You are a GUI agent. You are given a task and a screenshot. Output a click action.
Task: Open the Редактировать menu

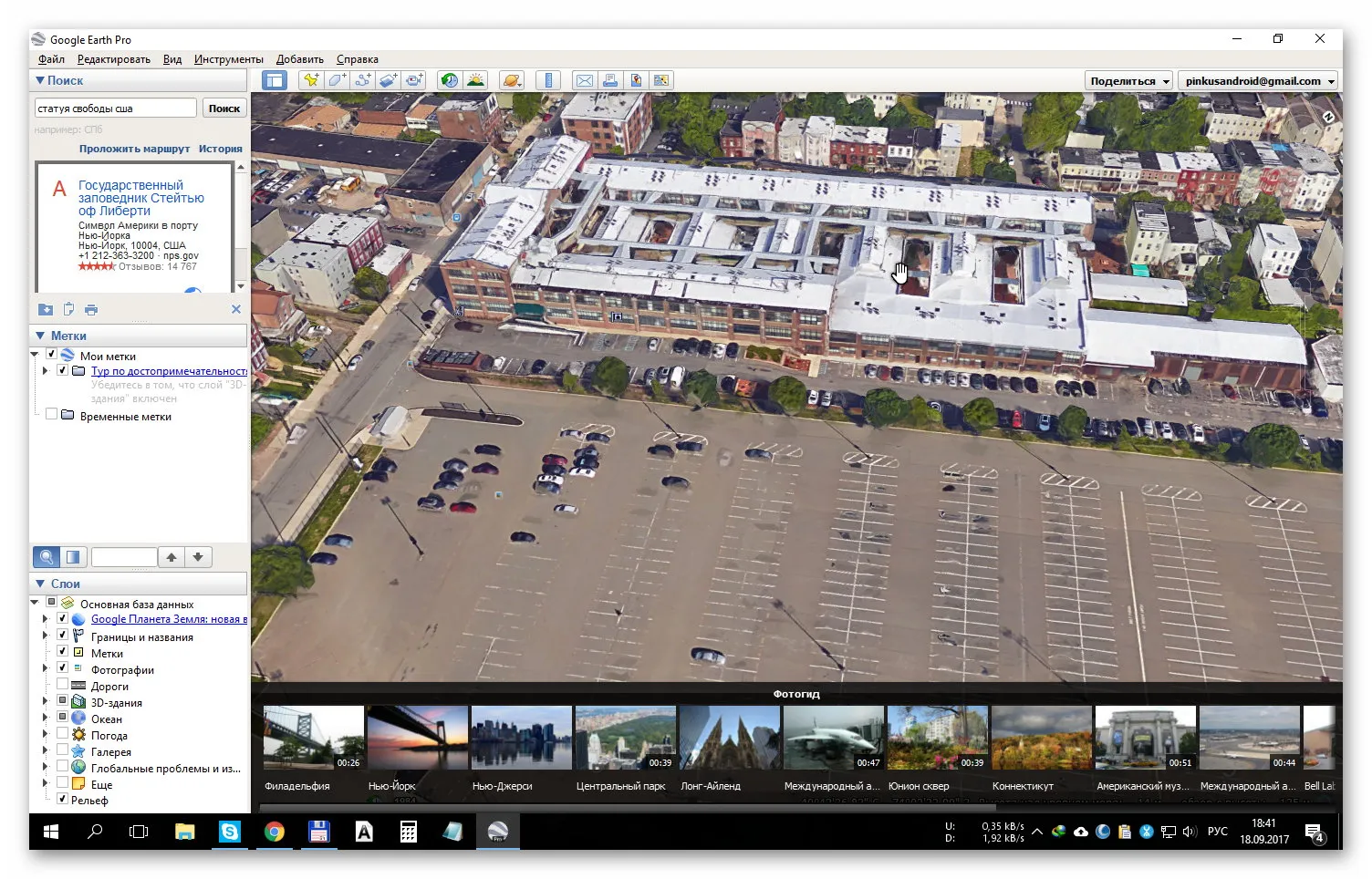114,59
